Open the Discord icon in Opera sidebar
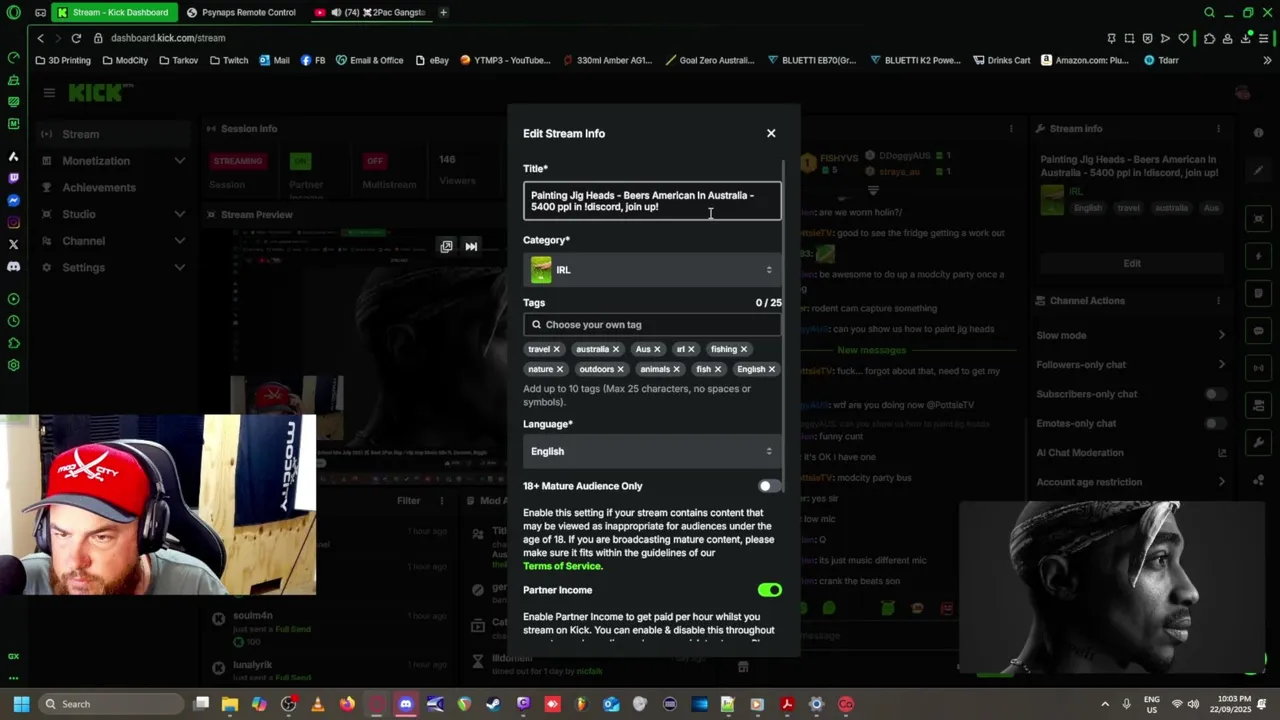 pos(13,266)
